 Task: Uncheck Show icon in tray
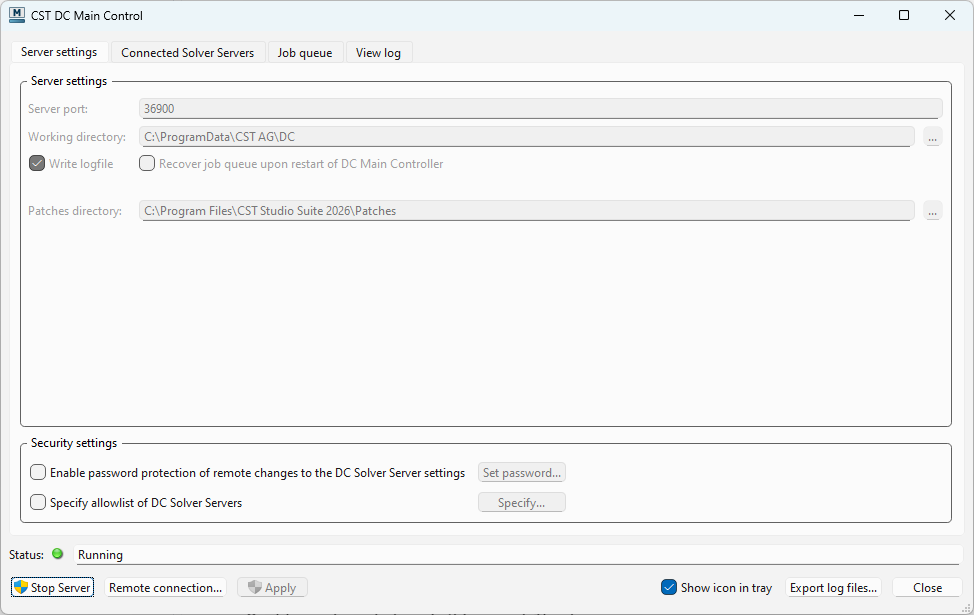669,588
